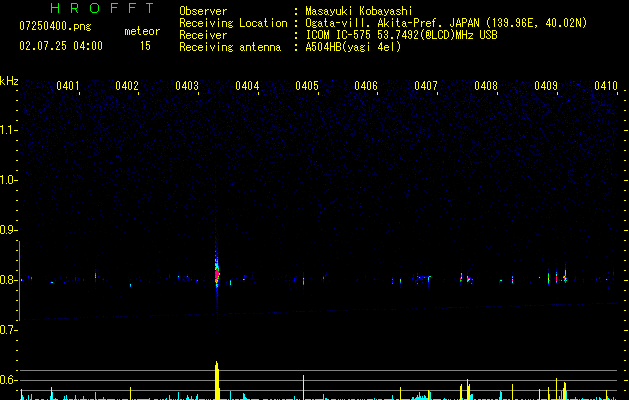Click the strong red meteor echo near 0403
629x400 pixels.
[217, 274]
